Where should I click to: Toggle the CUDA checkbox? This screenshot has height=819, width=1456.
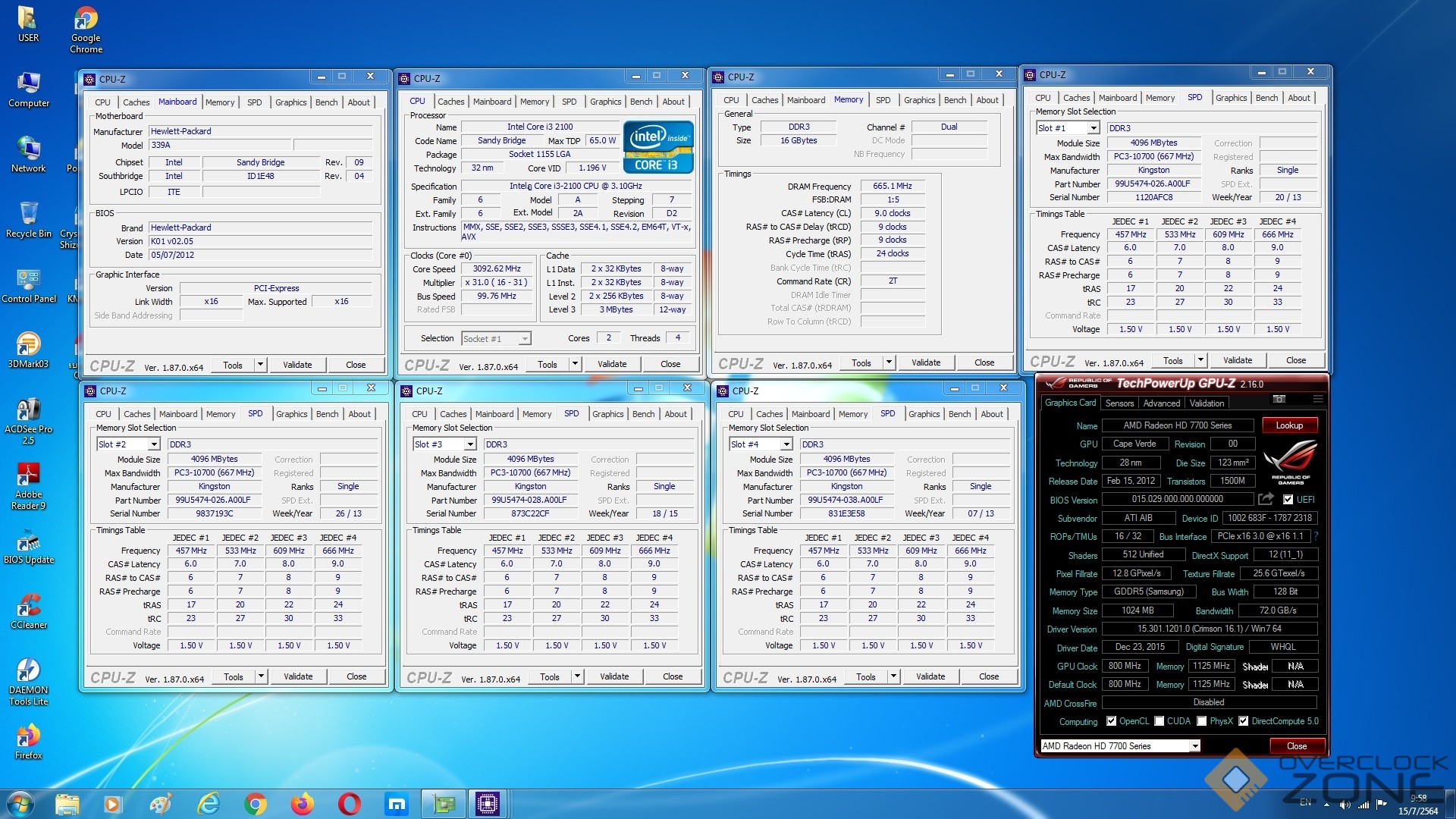1159,721
